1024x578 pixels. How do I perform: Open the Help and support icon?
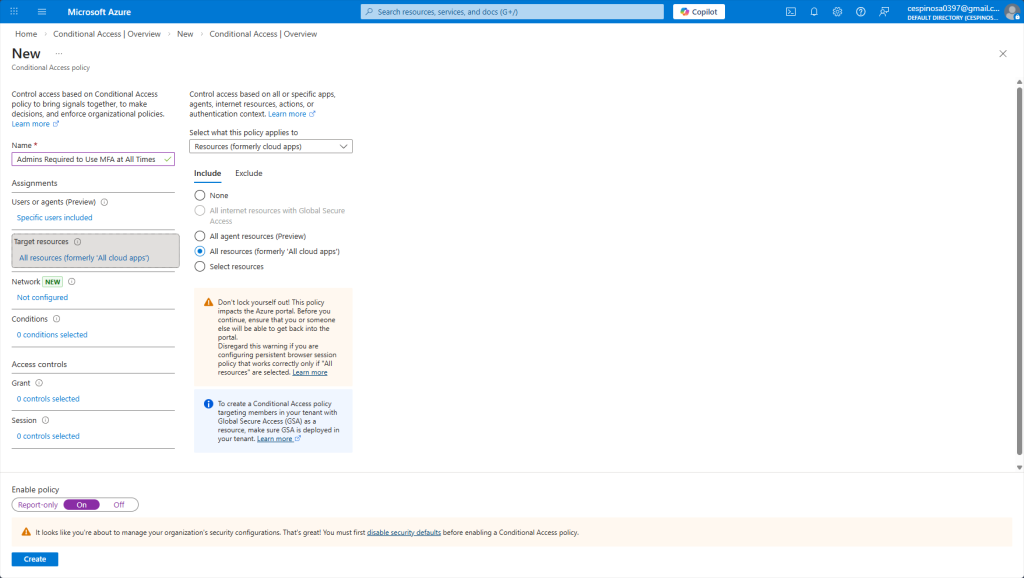[x=860, y=12]
